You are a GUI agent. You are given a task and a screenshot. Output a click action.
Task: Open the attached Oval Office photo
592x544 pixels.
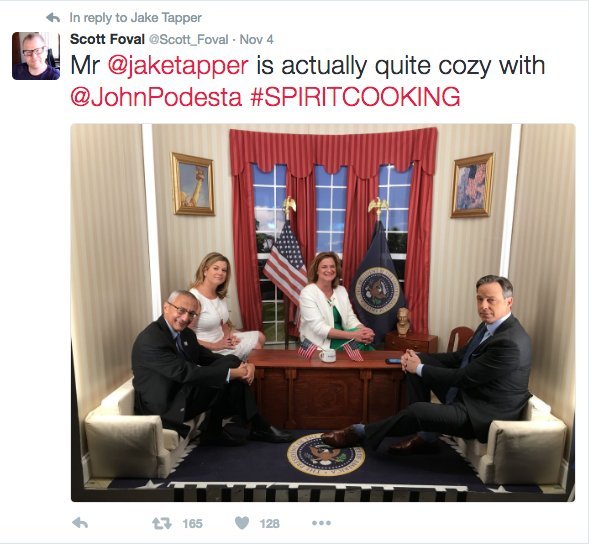[323, 313]
